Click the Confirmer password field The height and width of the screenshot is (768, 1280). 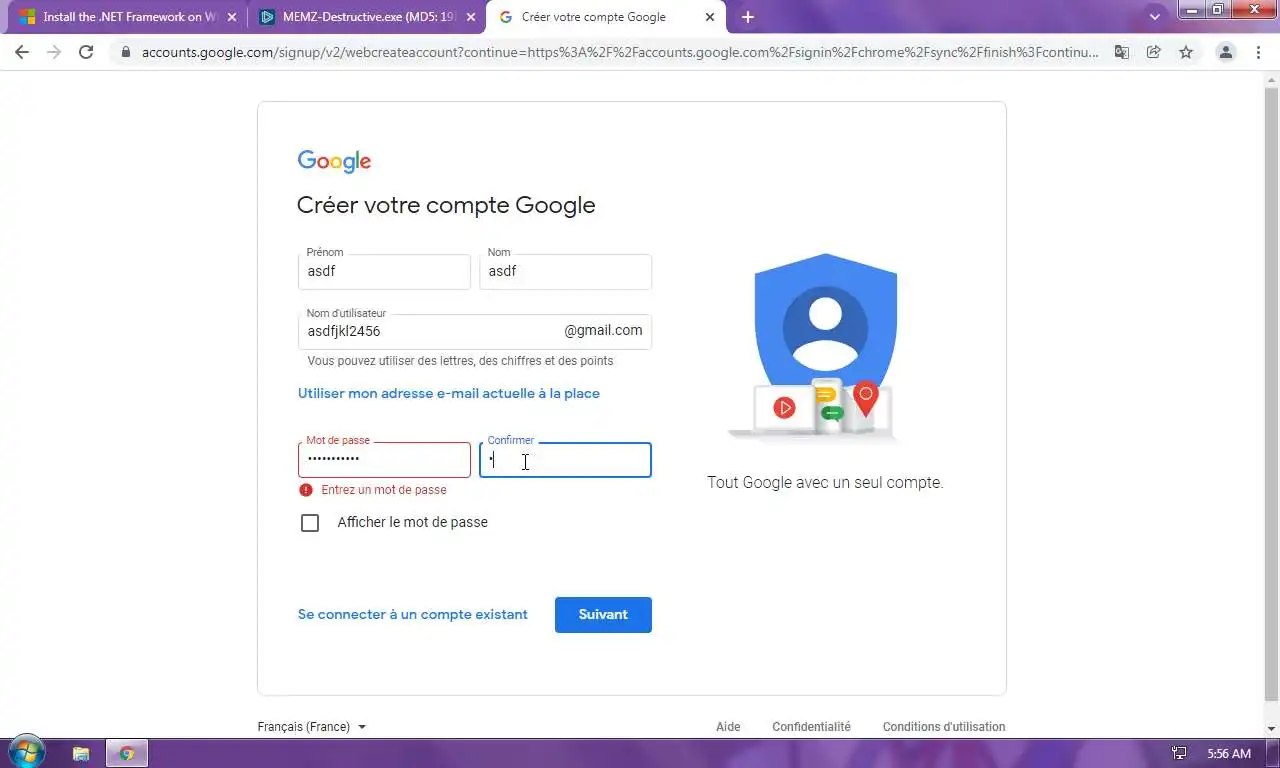[x=566, y=460]
